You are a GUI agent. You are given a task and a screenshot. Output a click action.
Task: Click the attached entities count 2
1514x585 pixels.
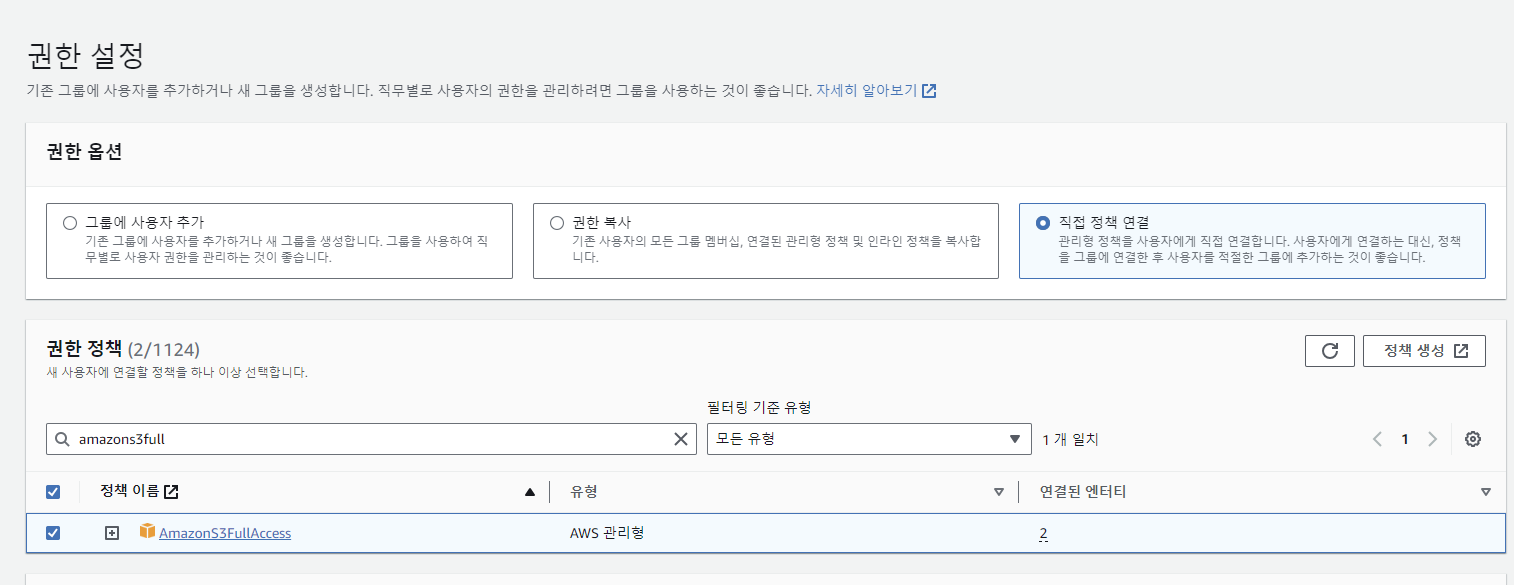(1043, 534)
